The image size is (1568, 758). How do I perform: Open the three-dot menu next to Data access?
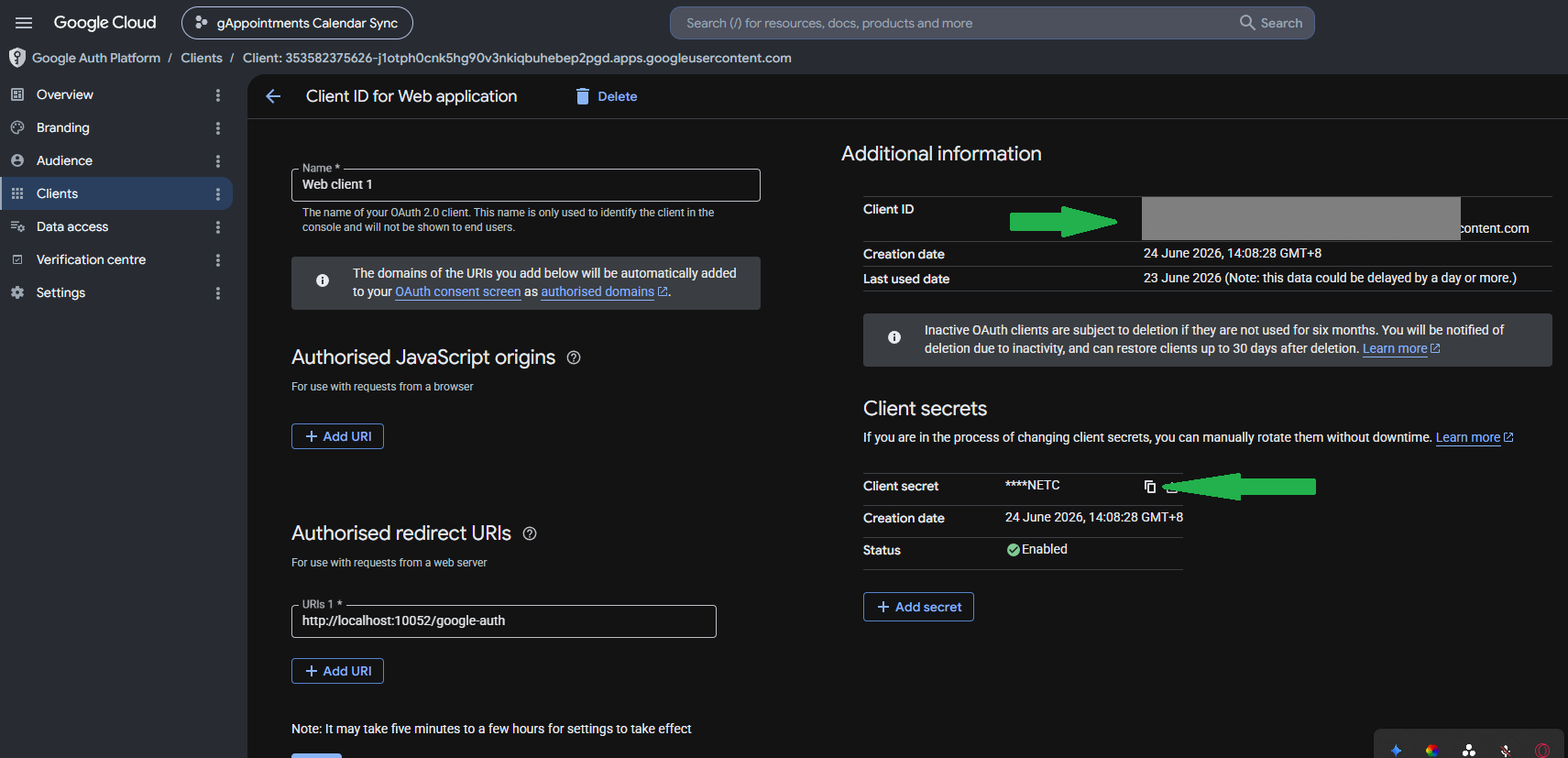pyautogui.click(x=218, y=227)
